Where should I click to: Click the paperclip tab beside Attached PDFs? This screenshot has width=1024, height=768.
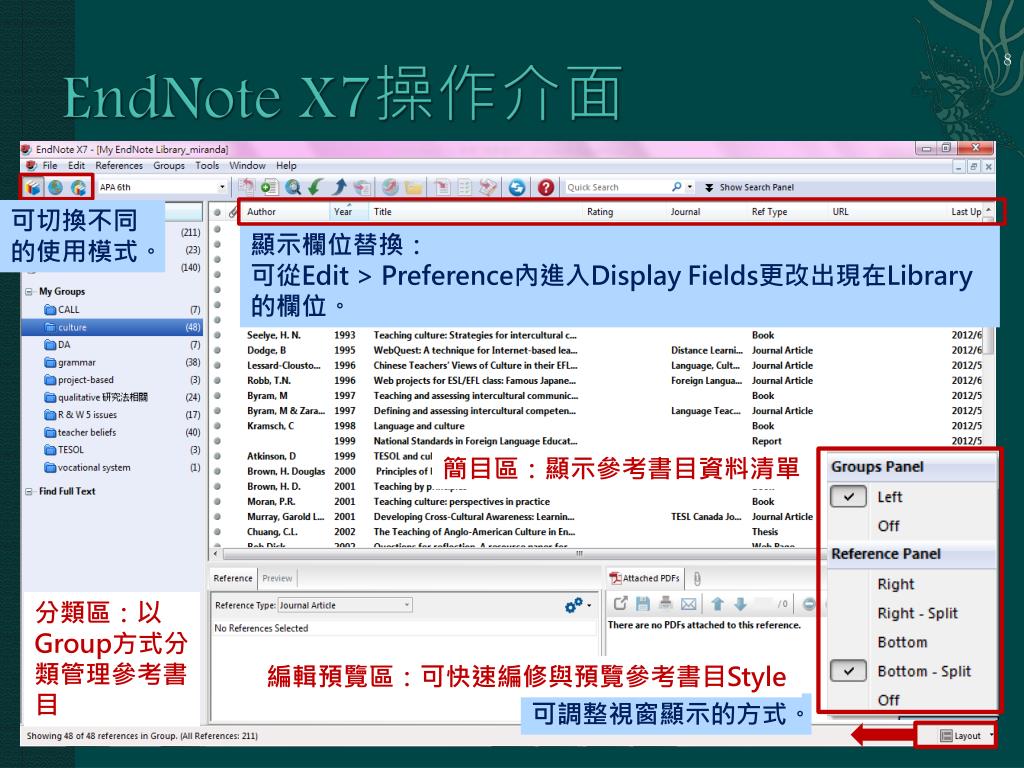[x=697, y=578]
